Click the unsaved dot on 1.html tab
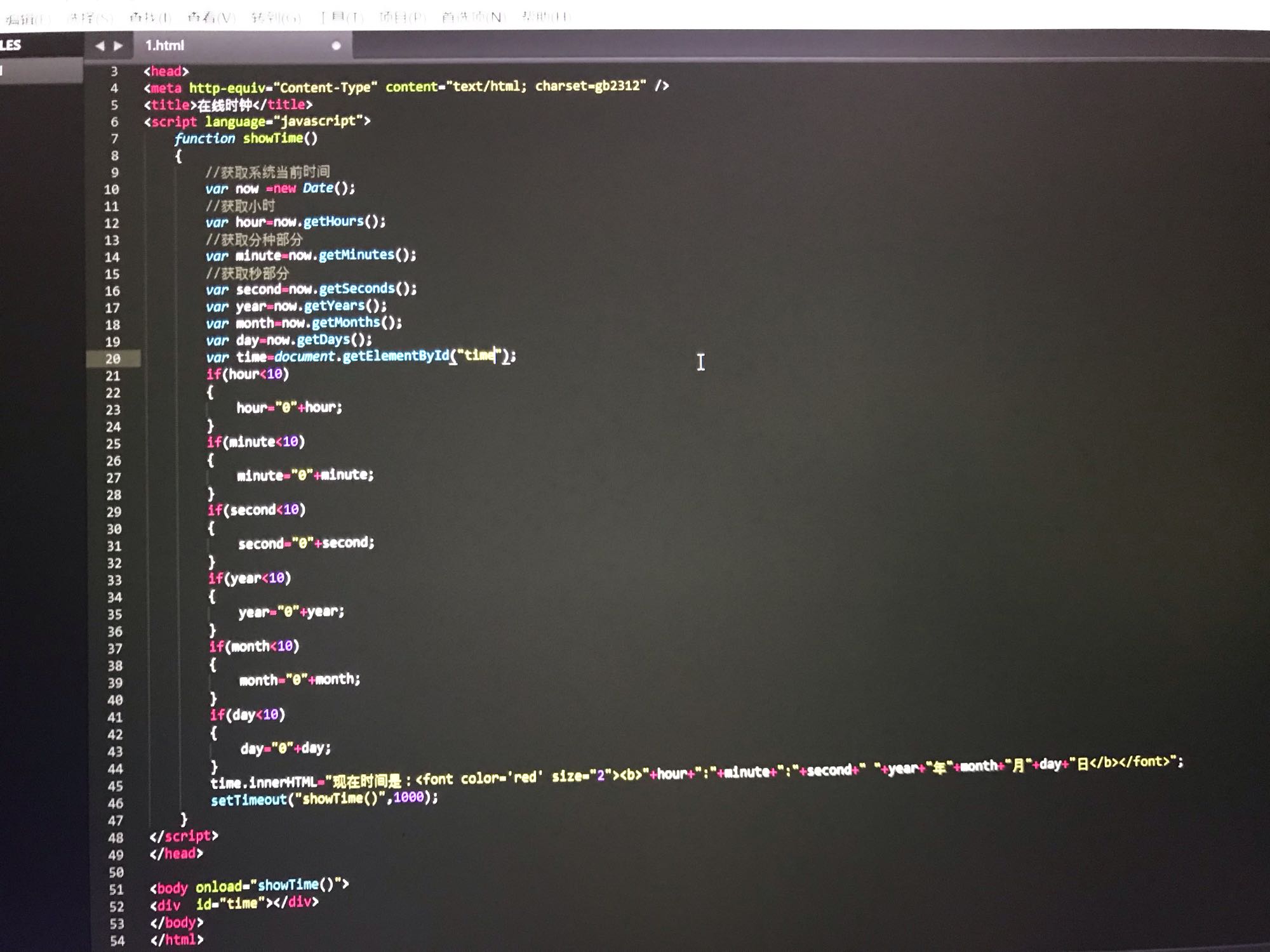 click(336, 46)
